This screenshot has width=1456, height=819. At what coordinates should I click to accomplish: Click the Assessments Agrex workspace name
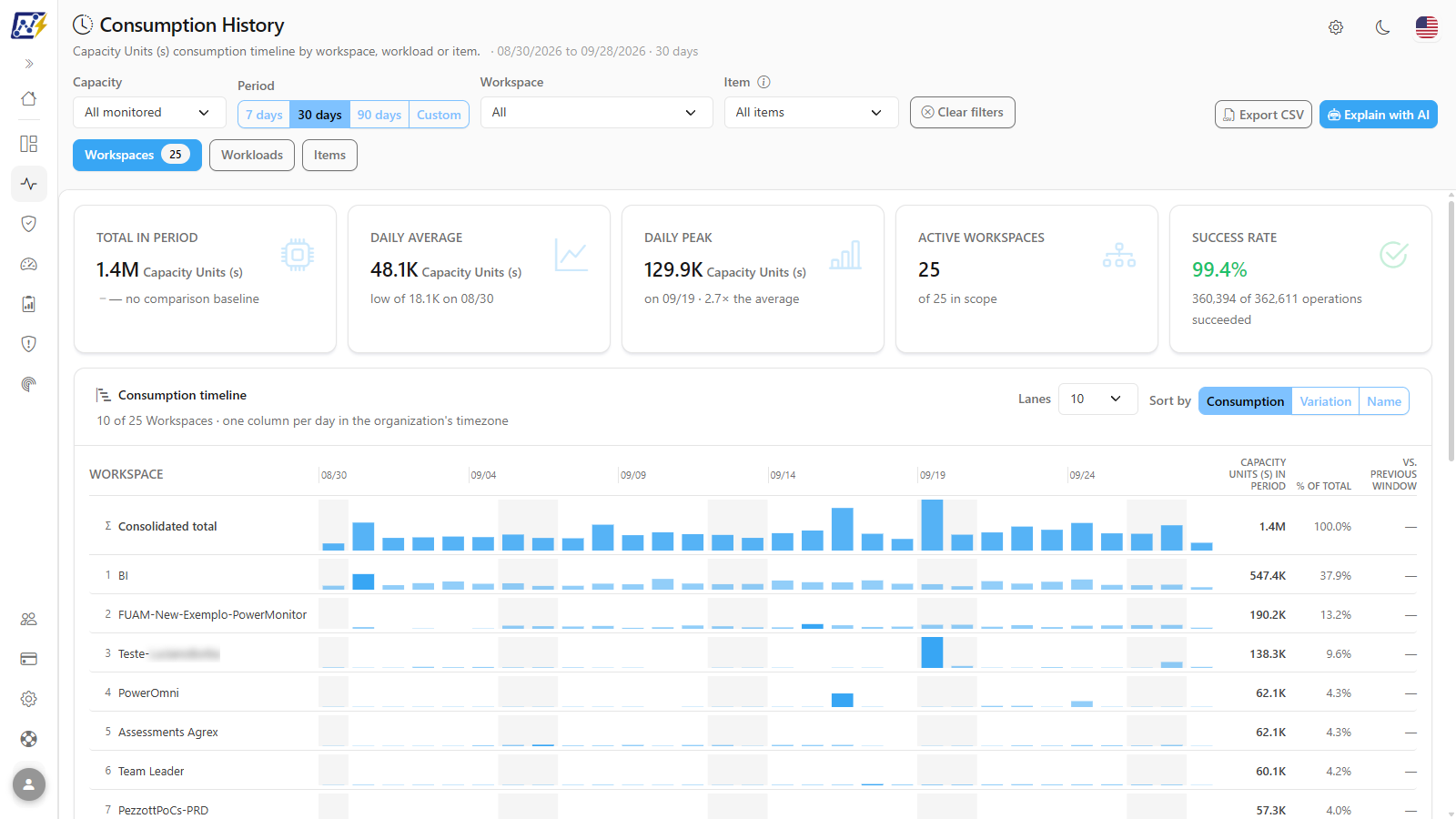pos(168,733)
